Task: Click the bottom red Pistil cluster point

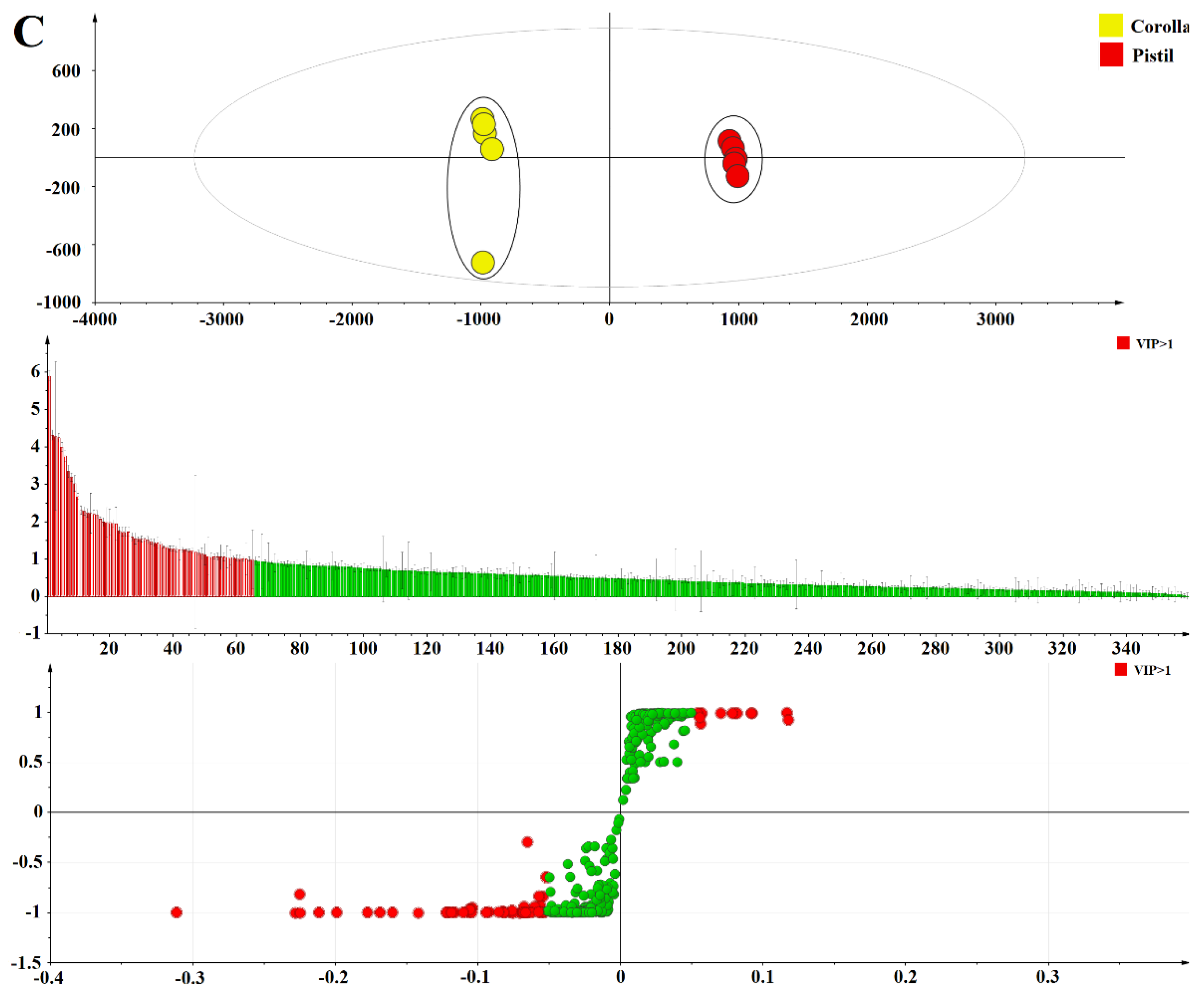Action: (x=737, y=176)
